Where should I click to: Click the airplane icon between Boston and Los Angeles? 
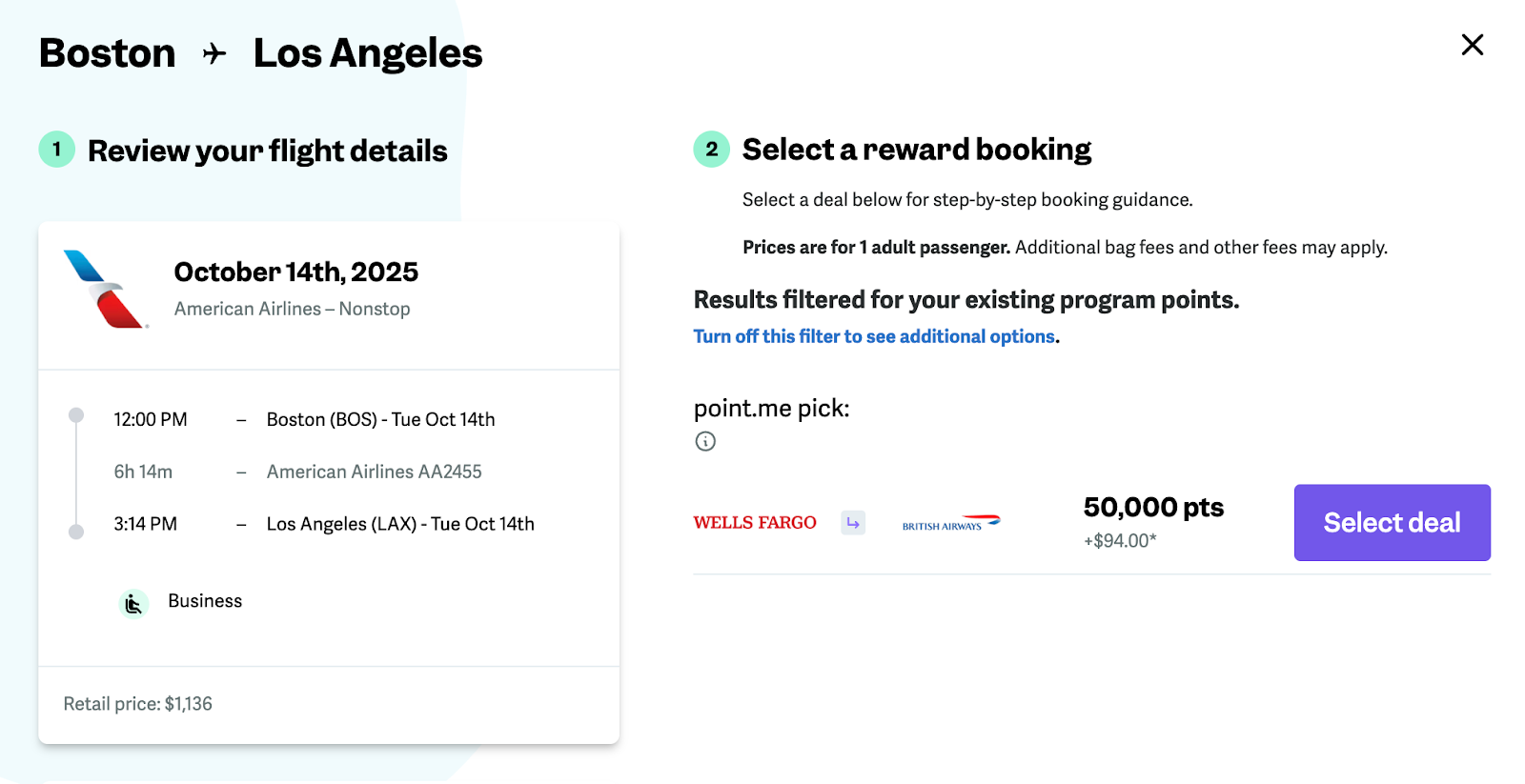pos(214,53)
